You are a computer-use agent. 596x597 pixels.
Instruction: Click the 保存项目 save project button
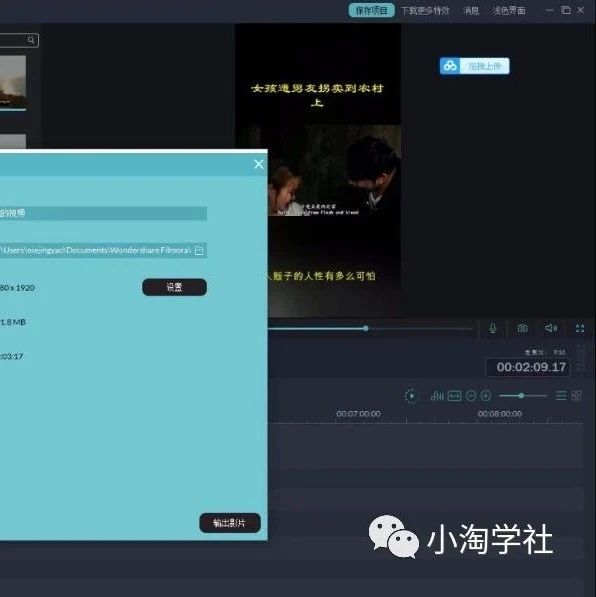(x=371, y=10)
